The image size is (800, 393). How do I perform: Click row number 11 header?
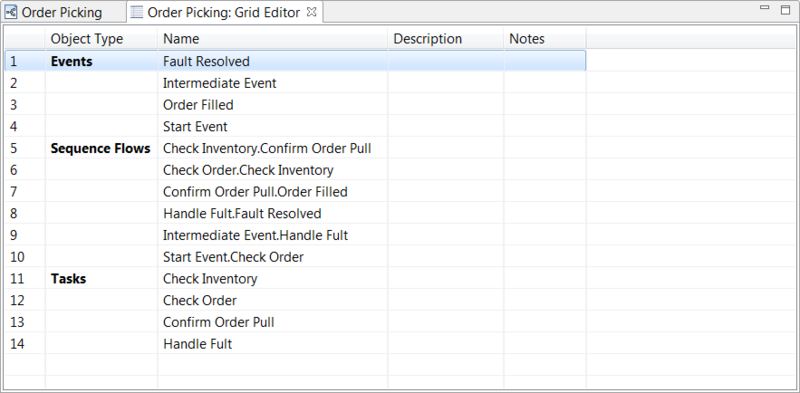point(25,279)
